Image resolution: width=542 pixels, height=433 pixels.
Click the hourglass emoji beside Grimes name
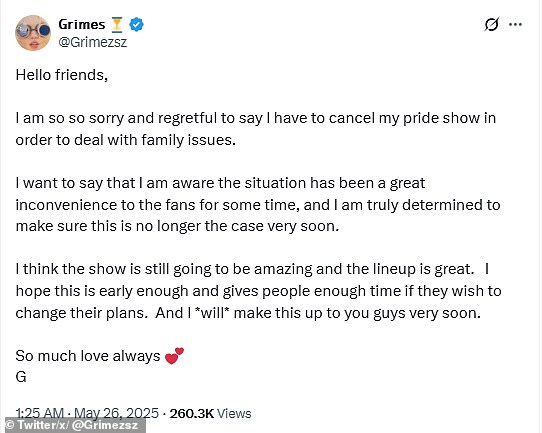coord(117,25)
